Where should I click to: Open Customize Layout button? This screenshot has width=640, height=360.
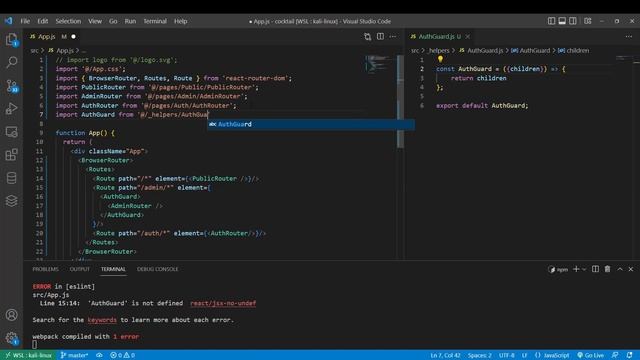pyautogui.click(x=588, y=21)
